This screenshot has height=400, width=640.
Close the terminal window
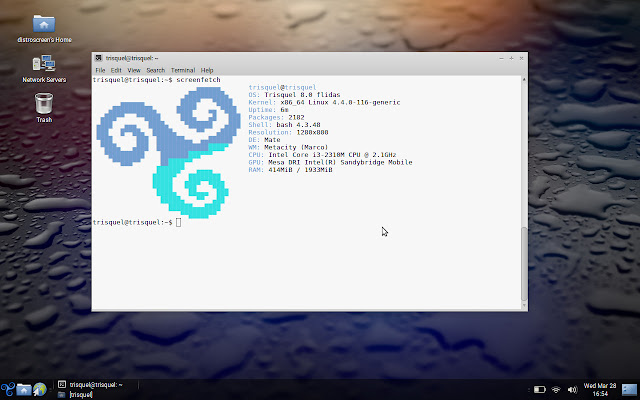521,58
